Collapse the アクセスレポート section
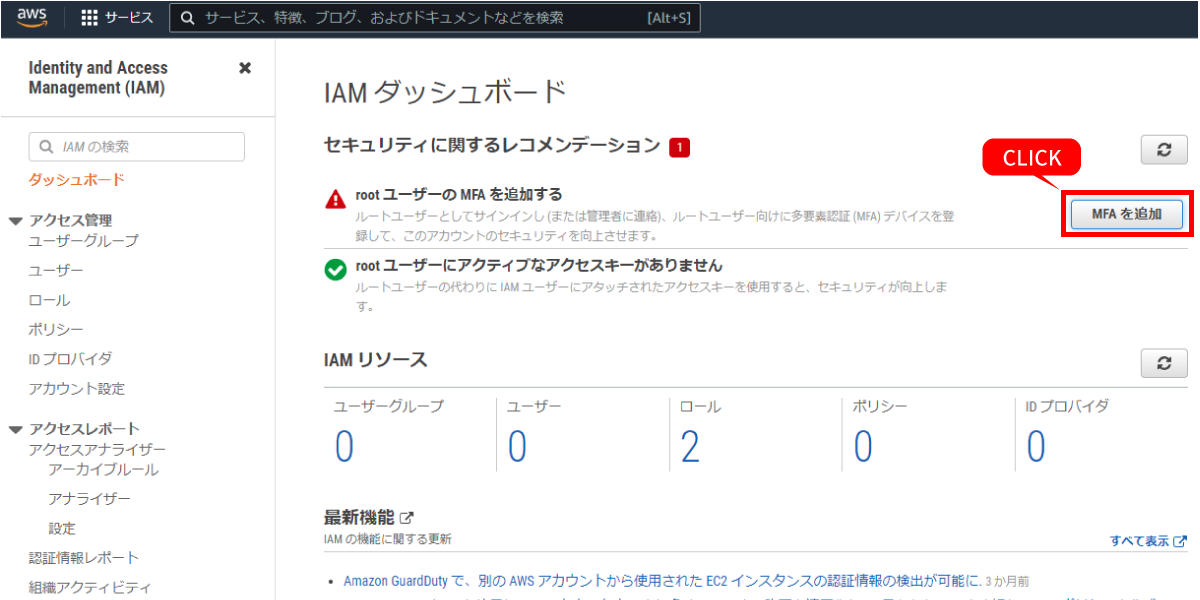This screenshot has width=1200, height=600. pos(15,429)
